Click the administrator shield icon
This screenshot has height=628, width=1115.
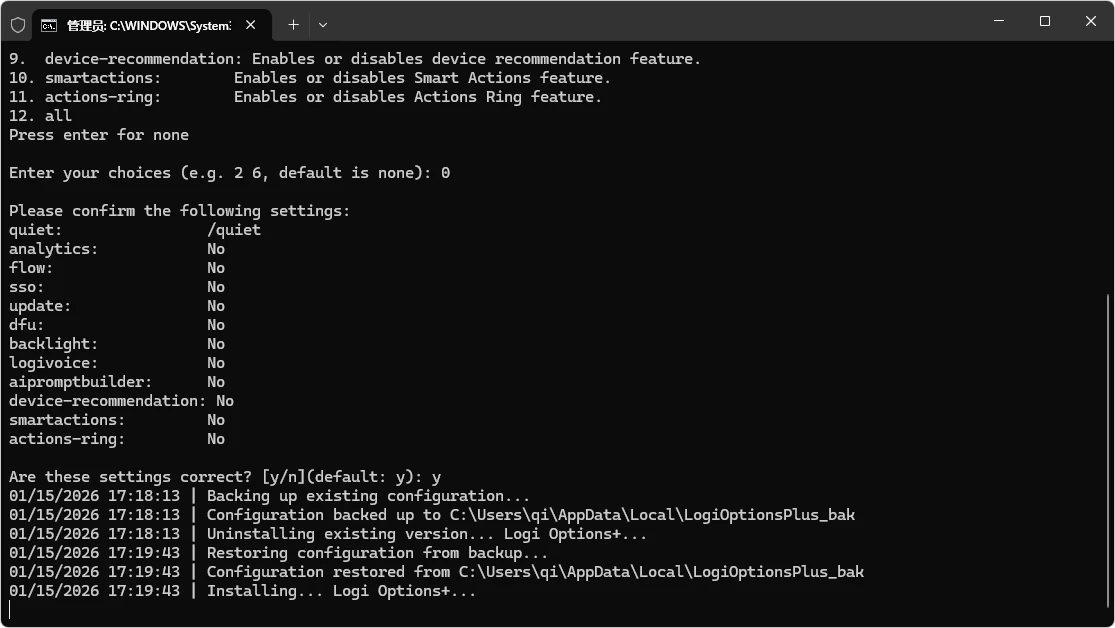point(17,24)
